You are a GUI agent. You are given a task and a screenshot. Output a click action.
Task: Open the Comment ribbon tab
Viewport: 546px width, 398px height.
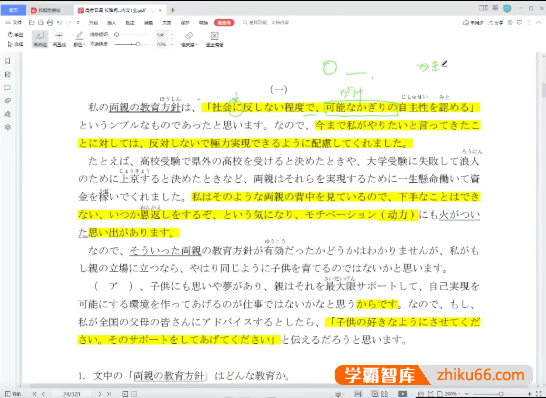point(130,23)
